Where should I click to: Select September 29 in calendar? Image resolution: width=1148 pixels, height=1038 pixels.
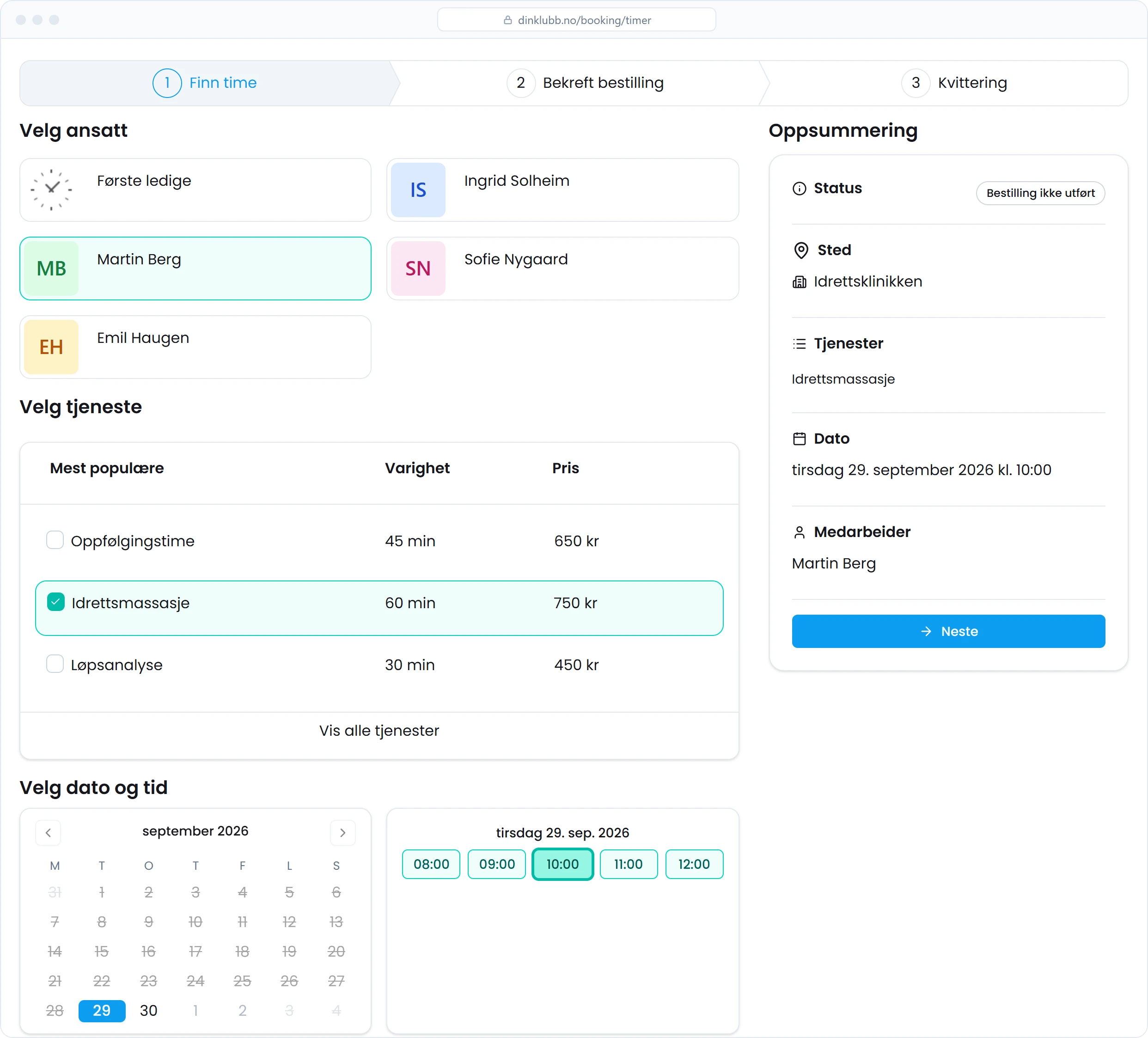[102, 1010]
